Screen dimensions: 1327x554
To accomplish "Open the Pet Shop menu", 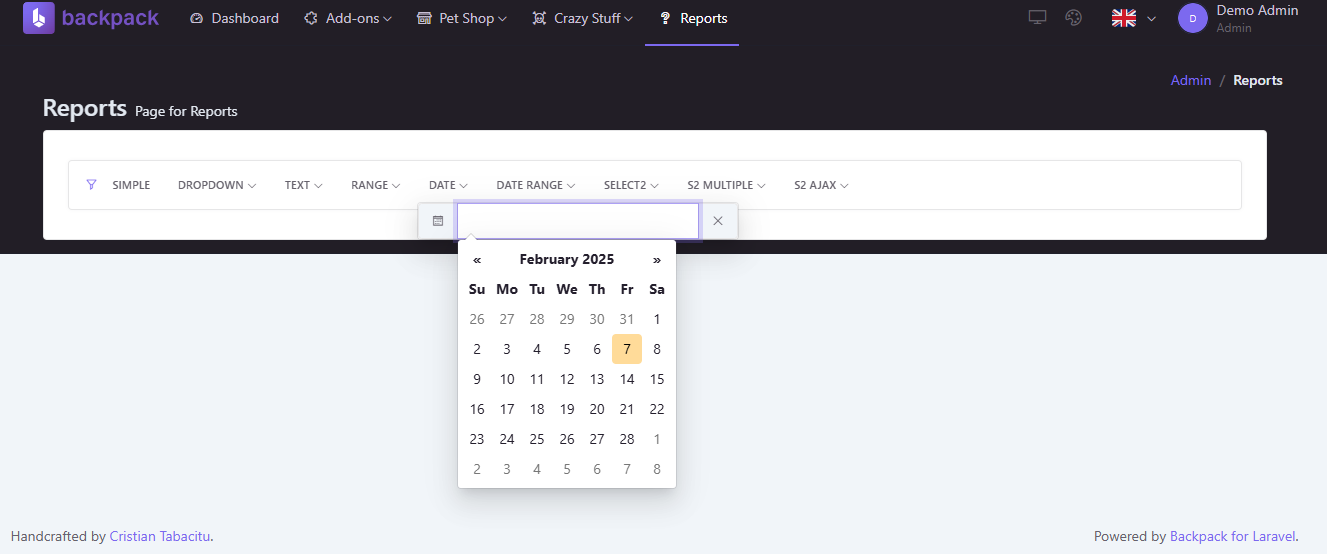I will pos(461,18).
